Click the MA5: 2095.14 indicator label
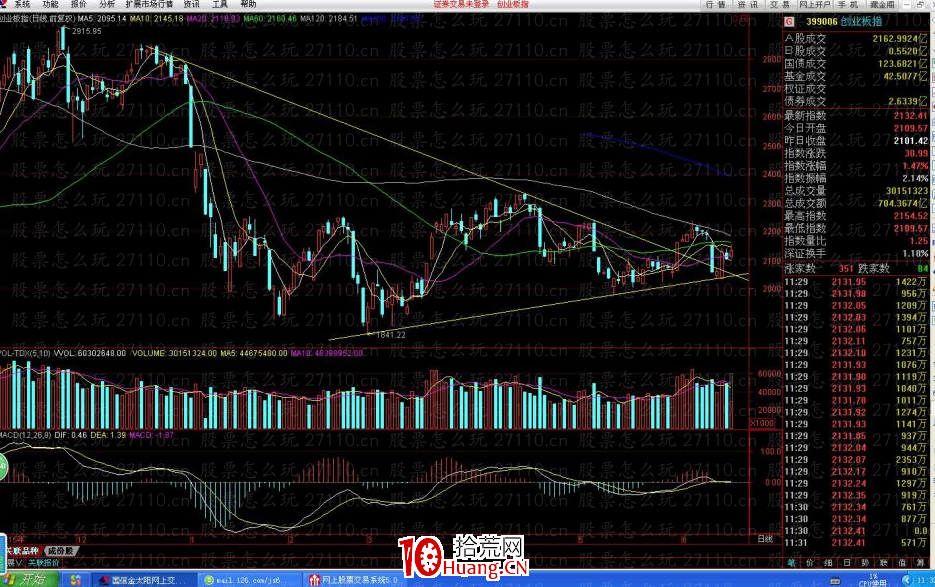Viewport: 935px width, 587px height. [102, 18]
